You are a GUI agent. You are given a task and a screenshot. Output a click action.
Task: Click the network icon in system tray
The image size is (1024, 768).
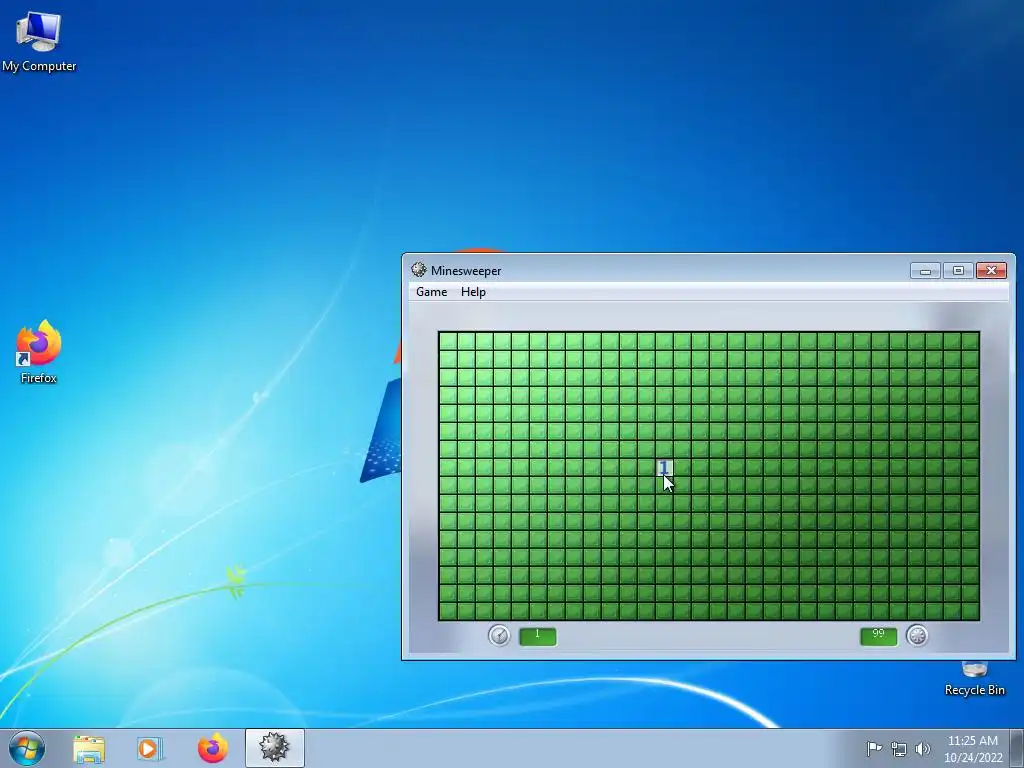(x=899, y=749)
